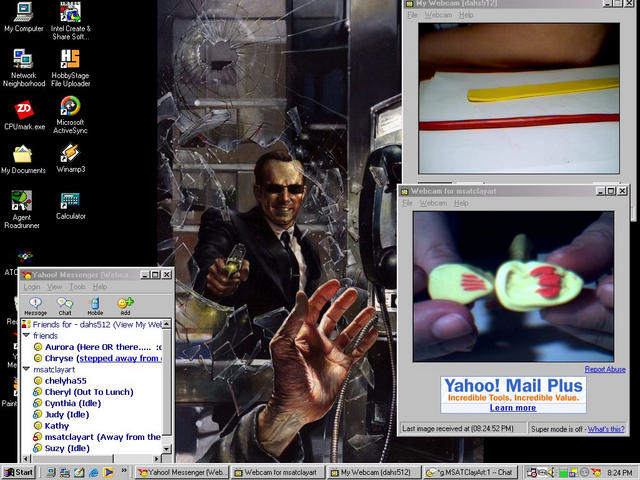Image resolution: width=640 pixels, height=480 pixels.
Task: Select Chryse in friends list
Action: [98, 358]
